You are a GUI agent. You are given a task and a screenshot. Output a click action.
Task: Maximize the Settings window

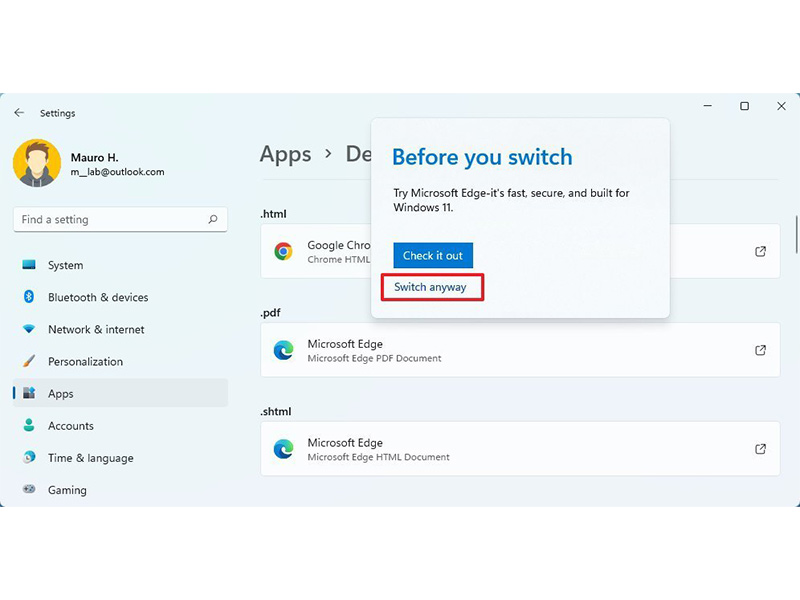click(x=744, y=106)
